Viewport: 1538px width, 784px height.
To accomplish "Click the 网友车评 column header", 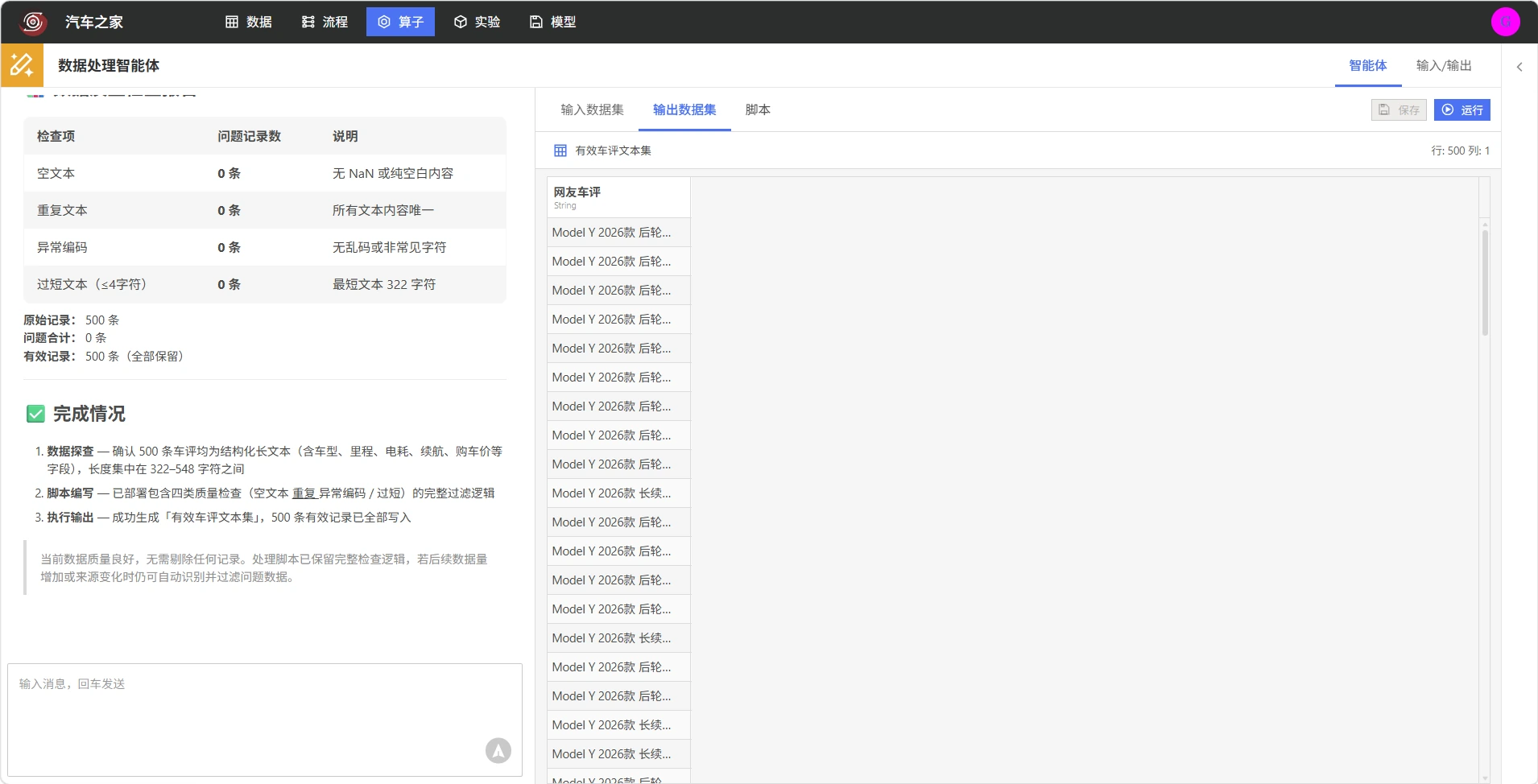I will 618,197.
